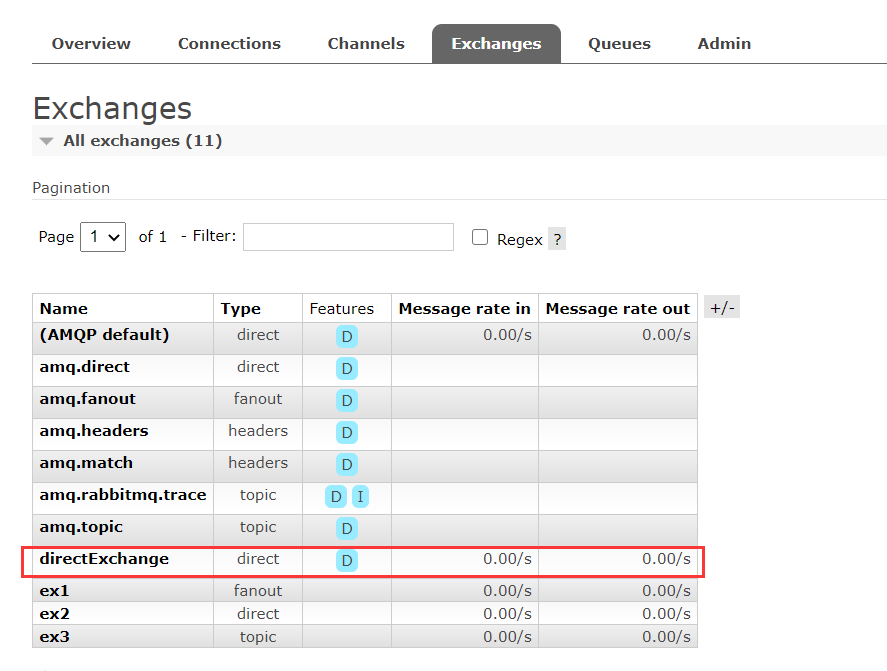Open the directExchange exchange

pyautogui.click(x=104, y=559)
